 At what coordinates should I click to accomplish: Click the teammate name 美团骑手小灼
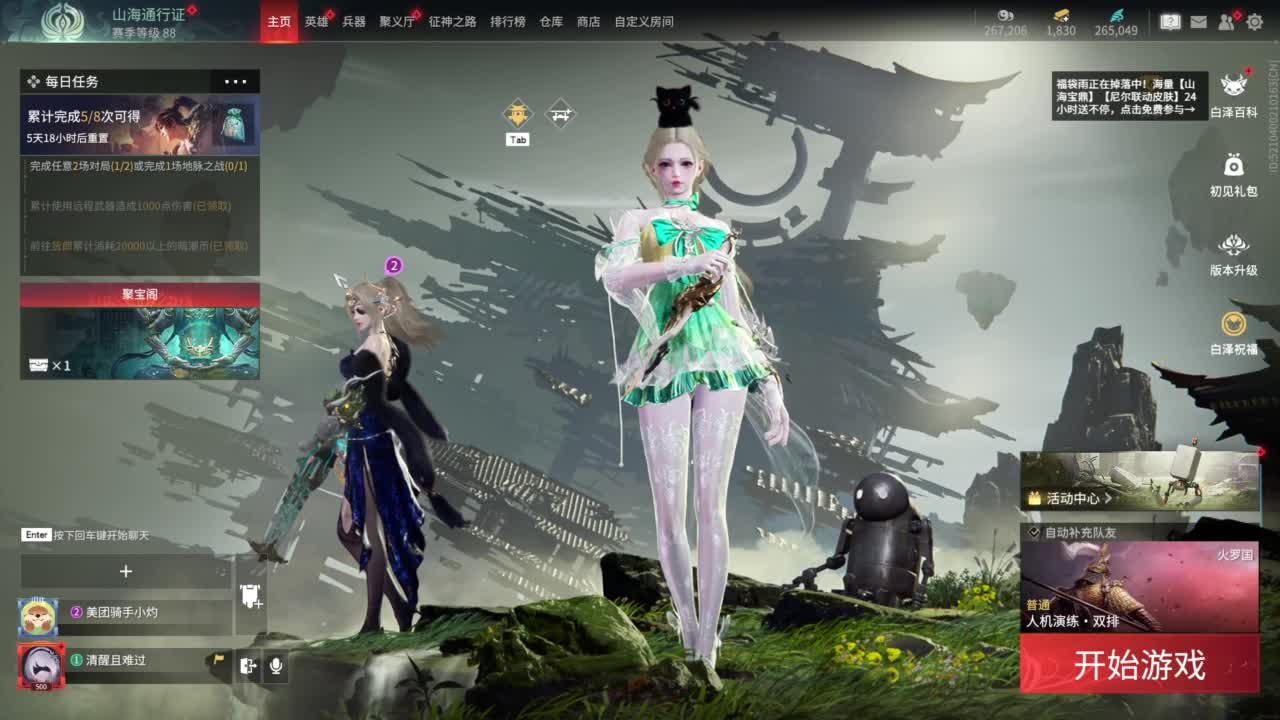pyautogui.click(x=122, y=612)
